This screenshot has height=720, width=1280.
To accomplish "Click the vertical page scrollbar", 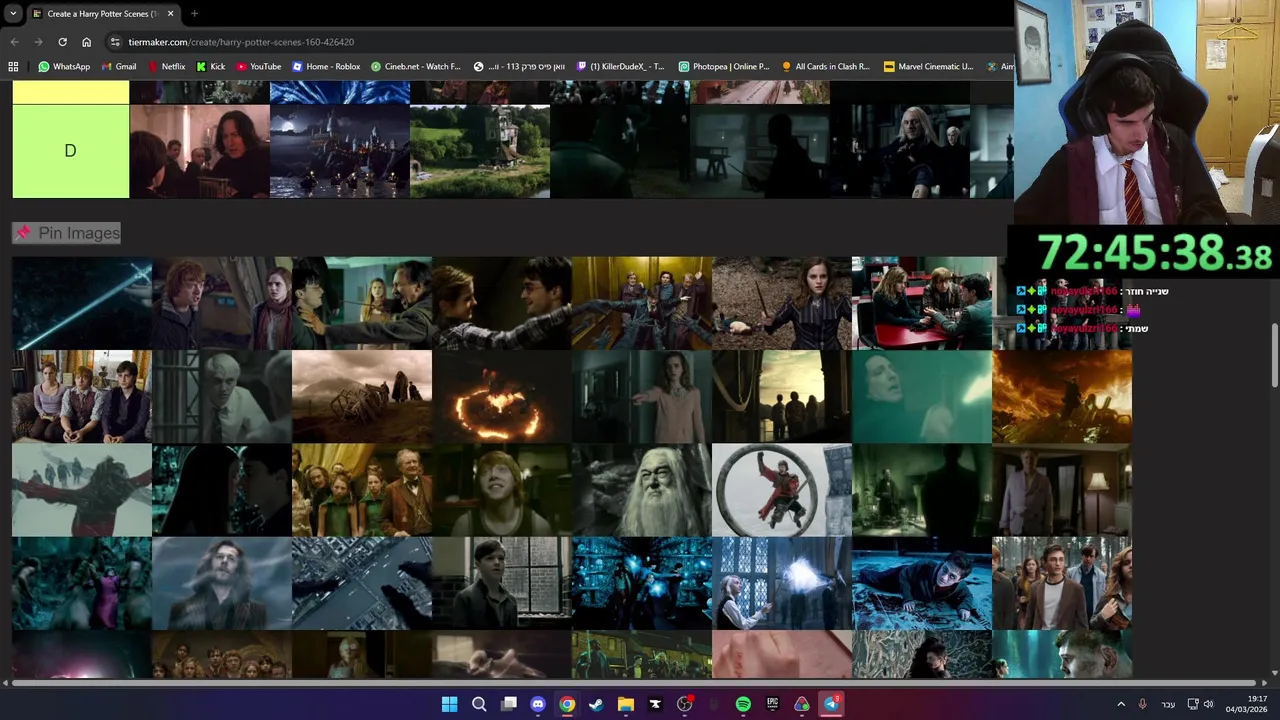I will [1274, 355].
